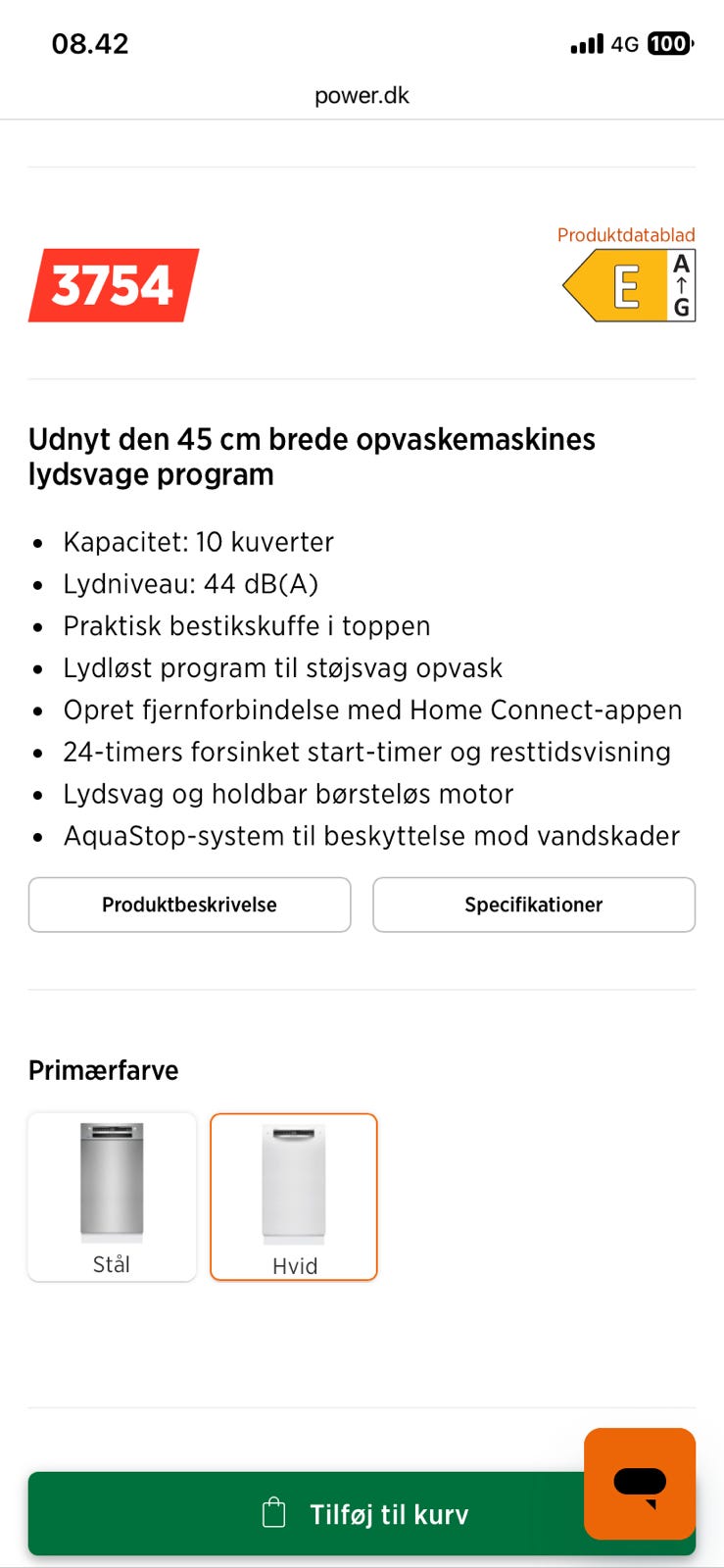Click the red 3754 price badge

113,285
